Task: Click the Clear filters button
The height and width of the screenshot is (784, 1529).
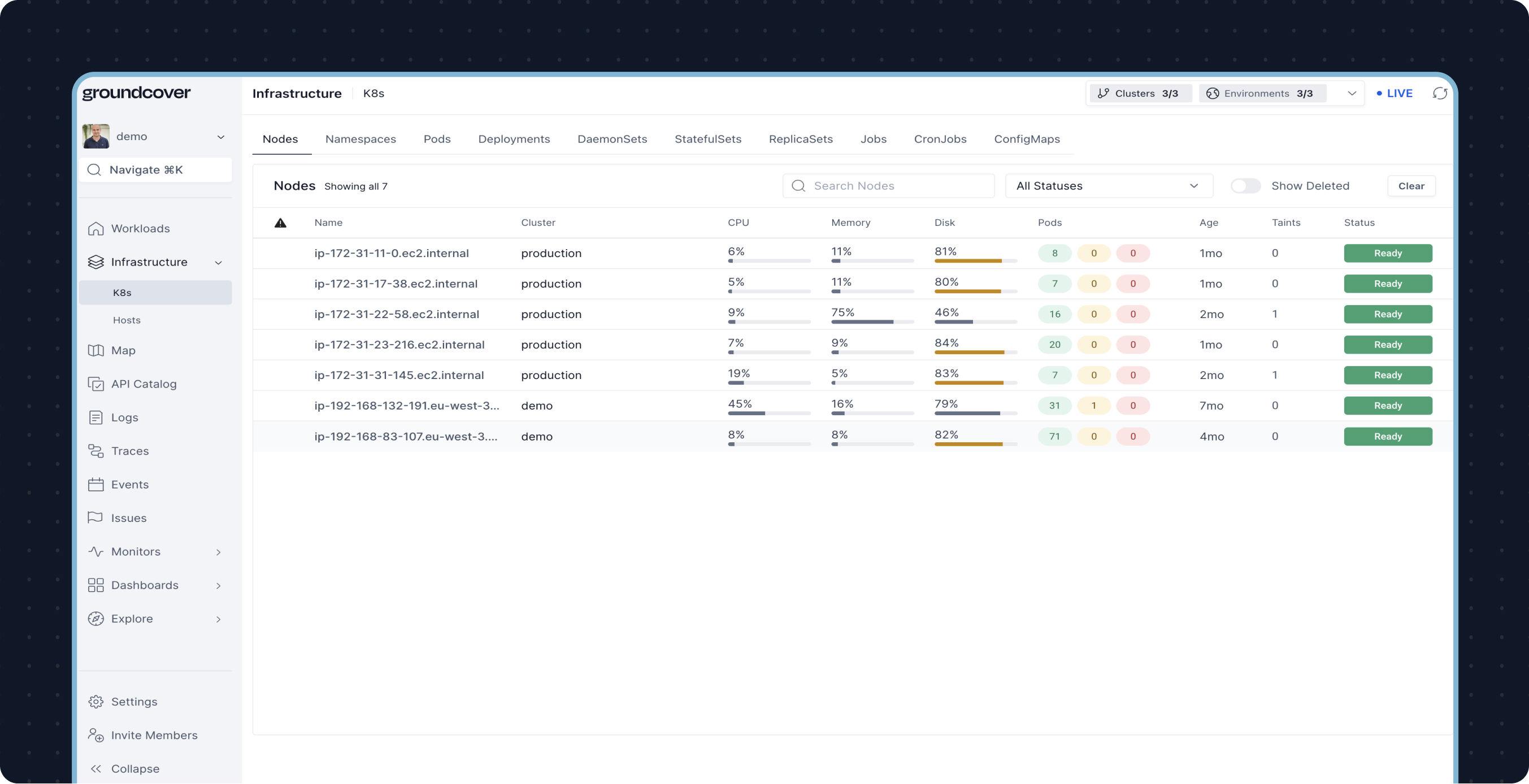Action: 1410,186
